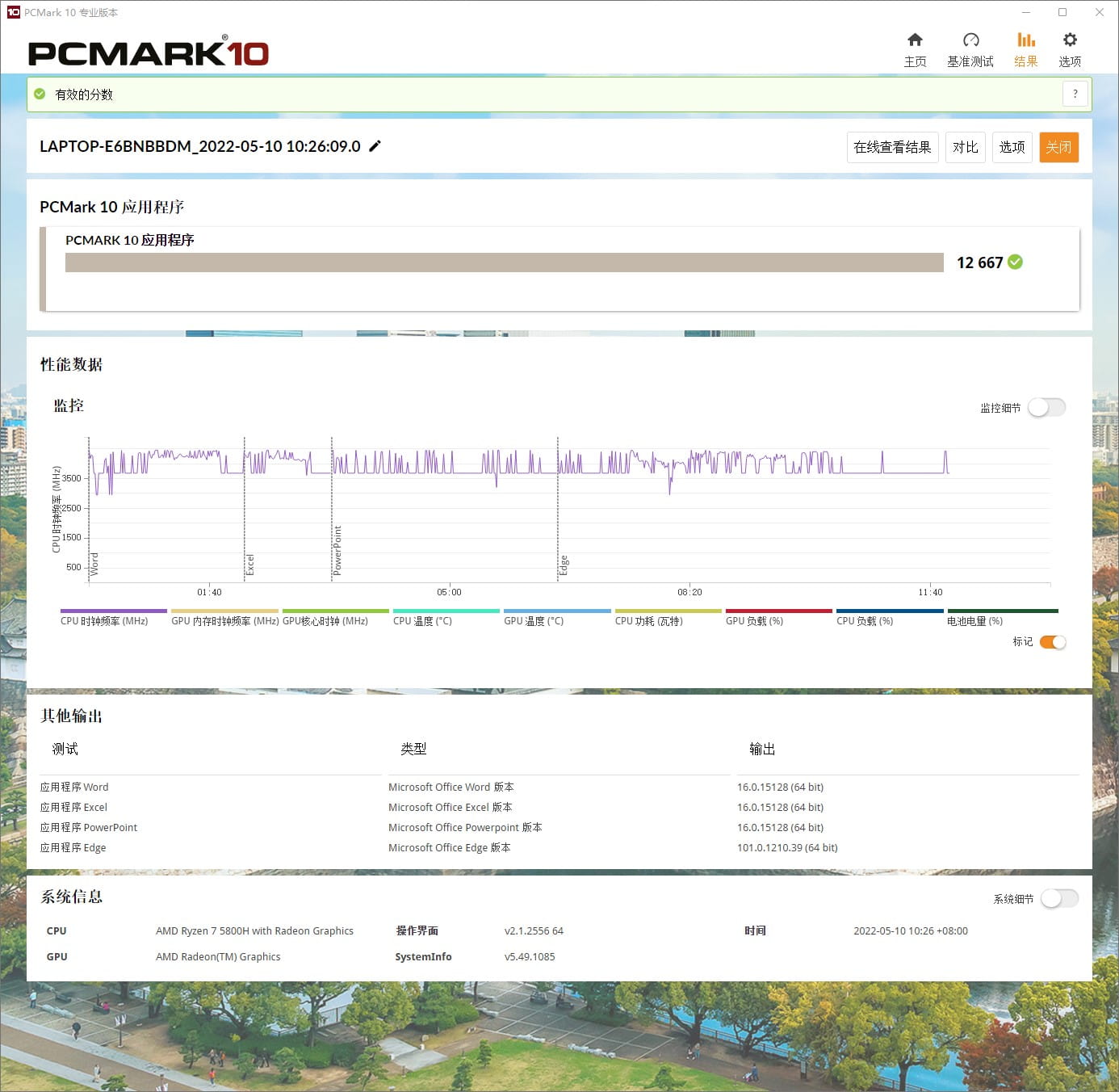Click the 有效的分数 status text
The width and height of the screenshot is (1119, 1092).
click(84, 94)
